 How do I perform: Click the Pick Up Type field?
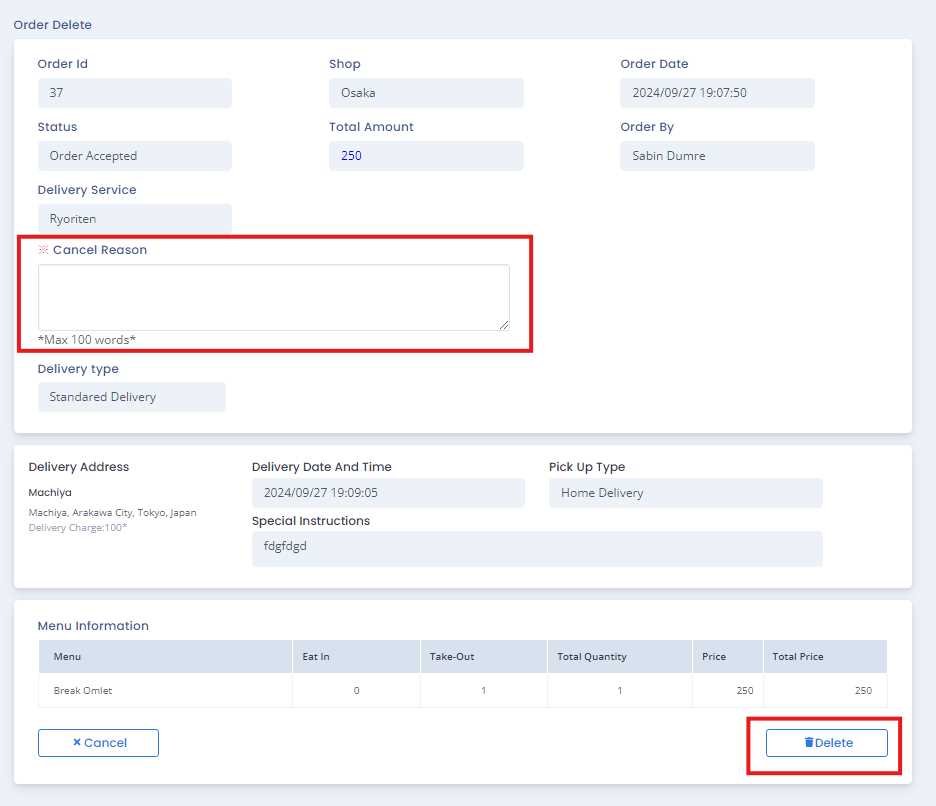685,493
